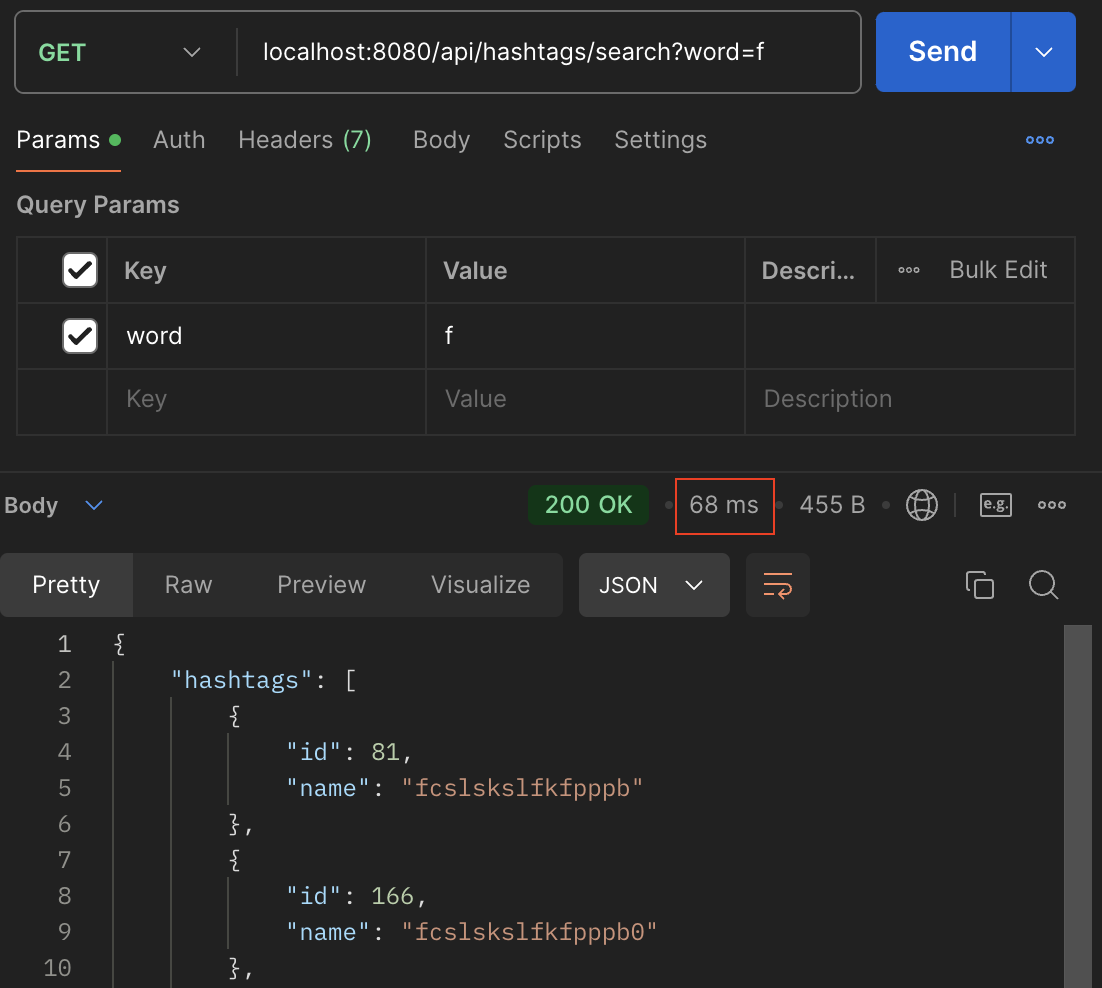
Task: Select the Preview response view
Action: pos(321,585)
